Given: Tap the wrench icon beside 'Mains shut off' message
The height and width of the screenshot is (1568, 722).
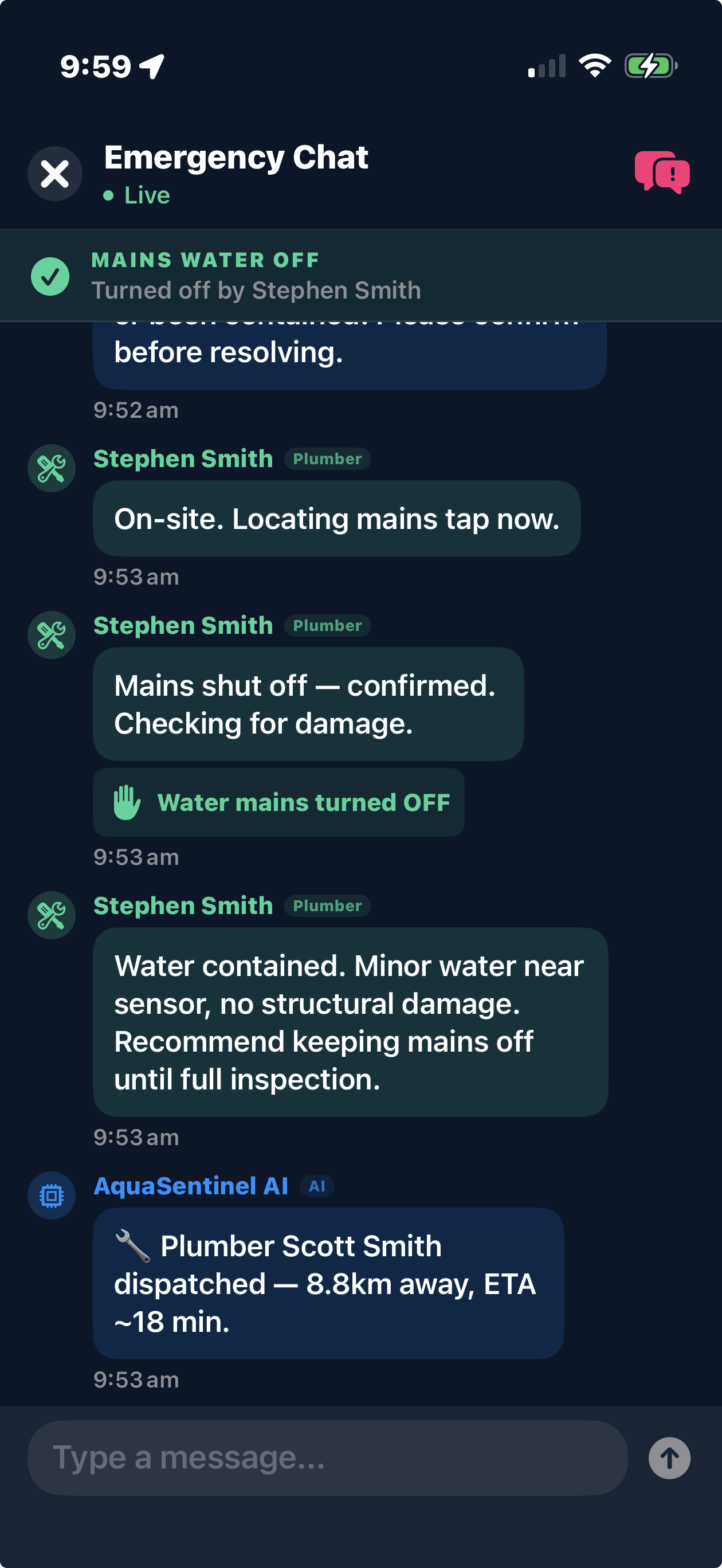Looking at the screenshot, I should [x=51, y=634].
